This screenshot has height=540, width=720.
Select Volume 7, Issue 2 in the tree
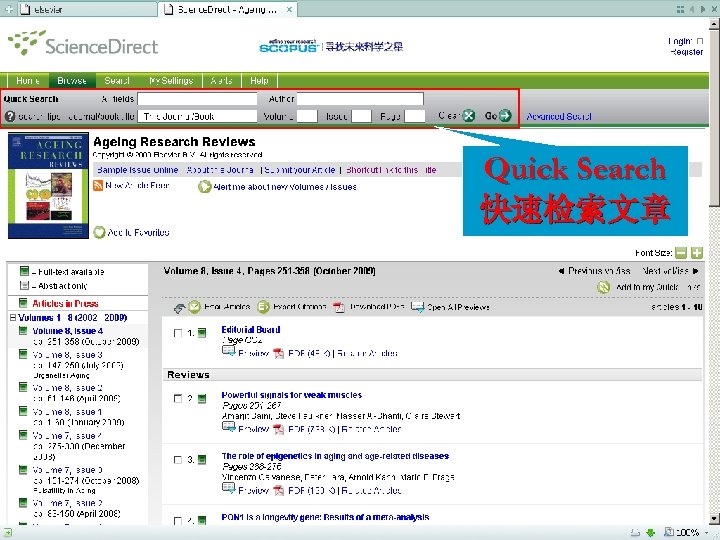(x=68, y=503)
